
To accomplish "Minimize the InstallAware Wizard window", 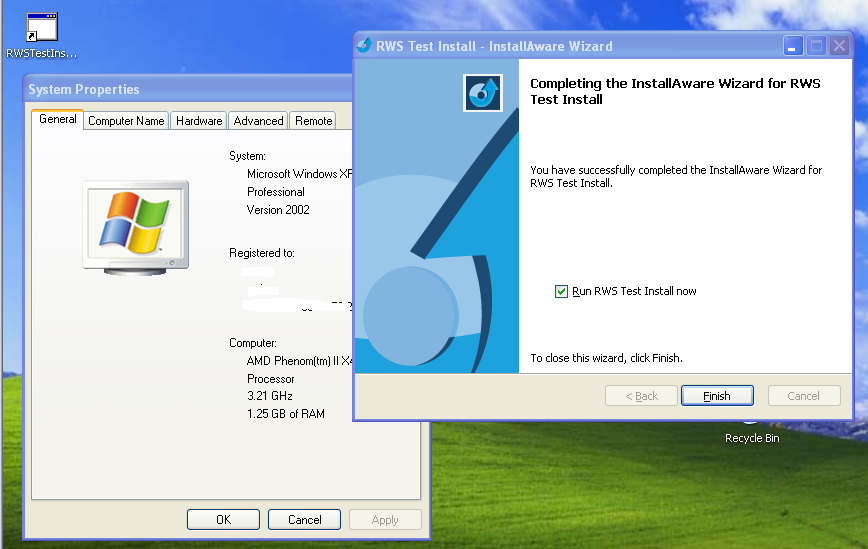I will point(793,46).
